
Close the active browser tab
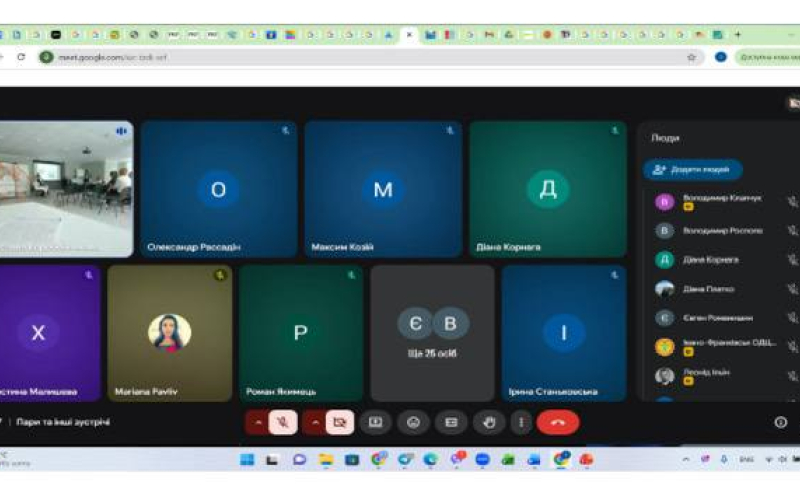(409, 35)
